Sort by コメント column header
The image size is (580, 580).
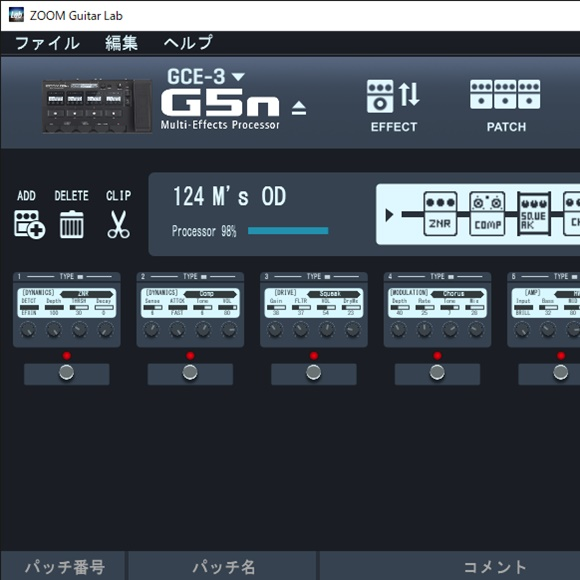click(x=450, y=566)
